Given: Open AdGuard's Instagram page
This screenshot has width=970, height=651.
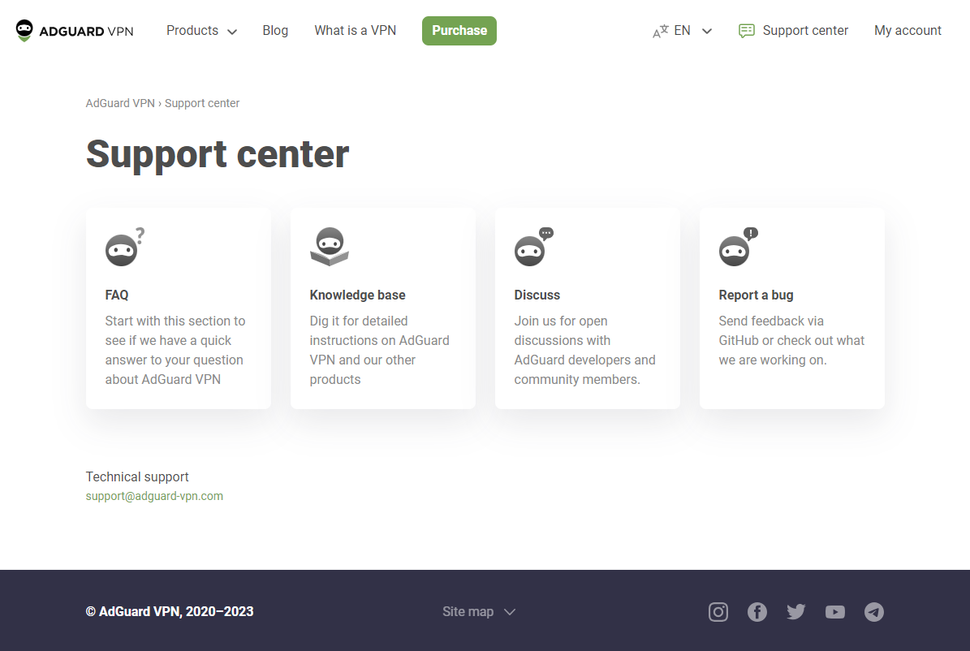Looking at the screenshot, I should 718,611.
